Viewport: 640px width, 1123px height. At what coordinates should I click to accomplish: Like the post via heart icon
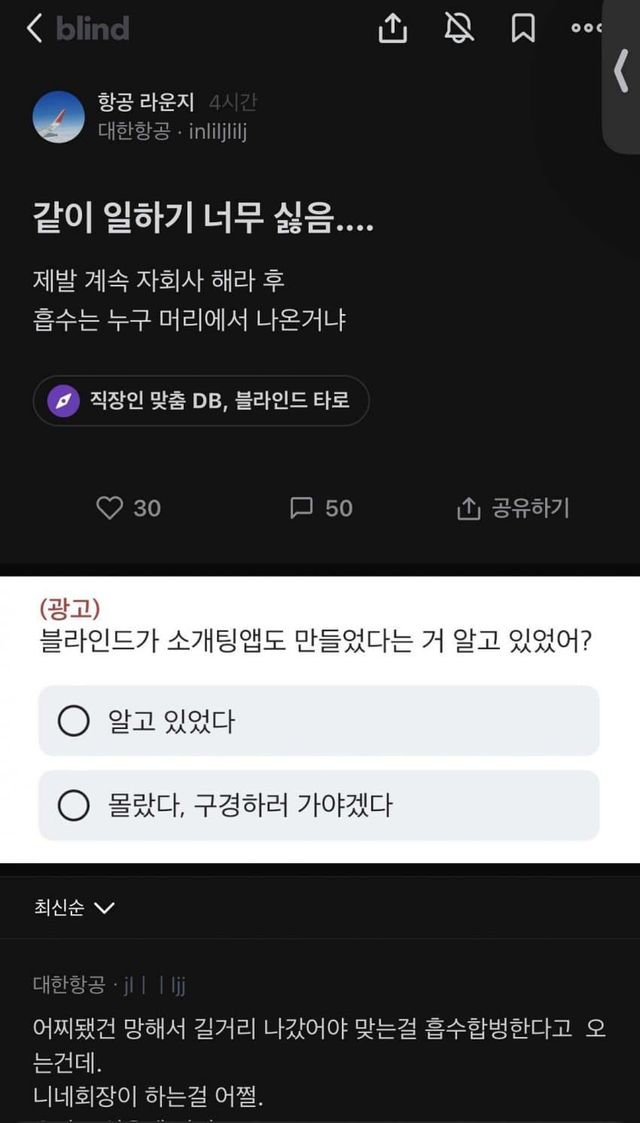click(x=109, y=508)
